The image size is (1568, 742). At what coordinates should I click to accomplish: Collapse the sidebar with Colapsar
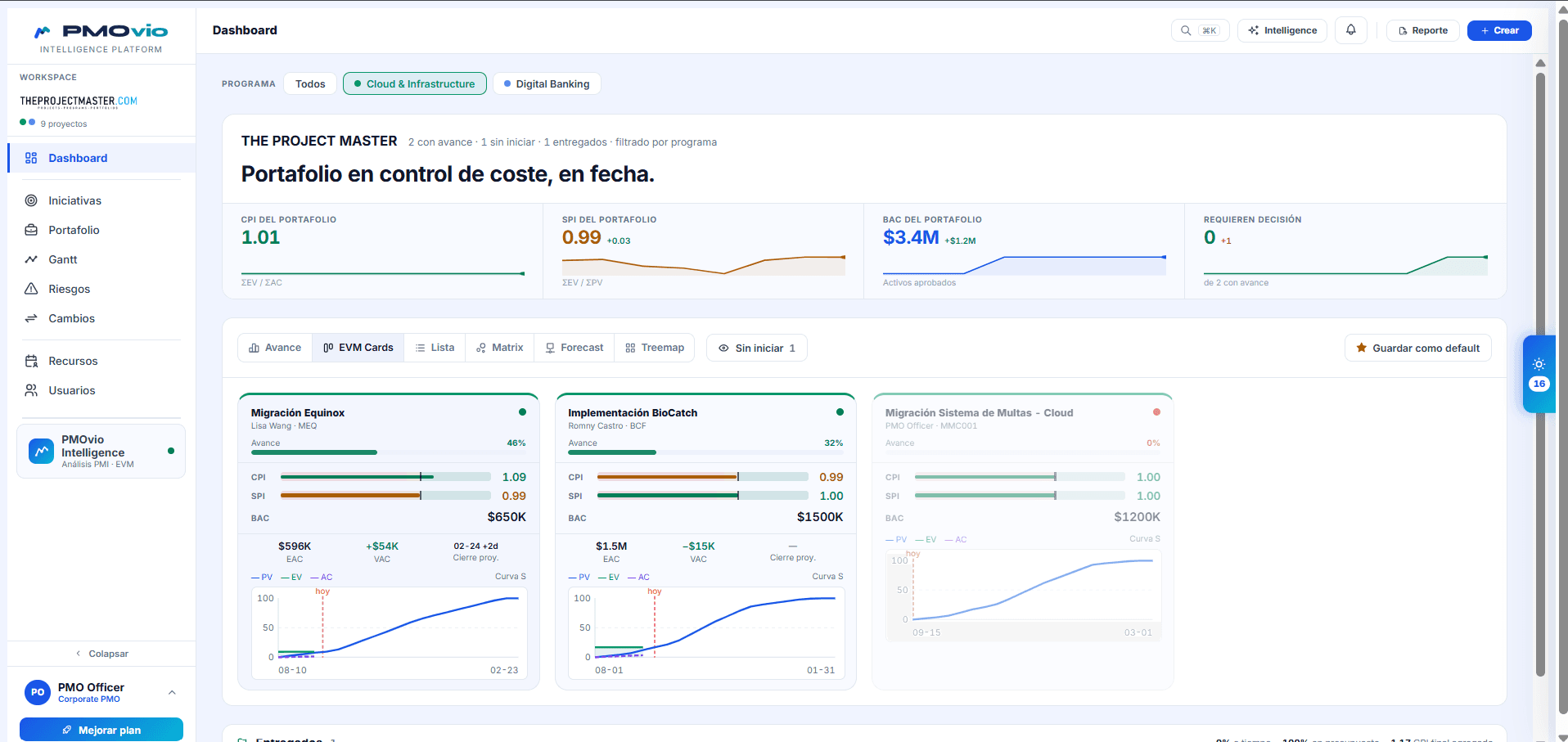click(x=101, y=654)
